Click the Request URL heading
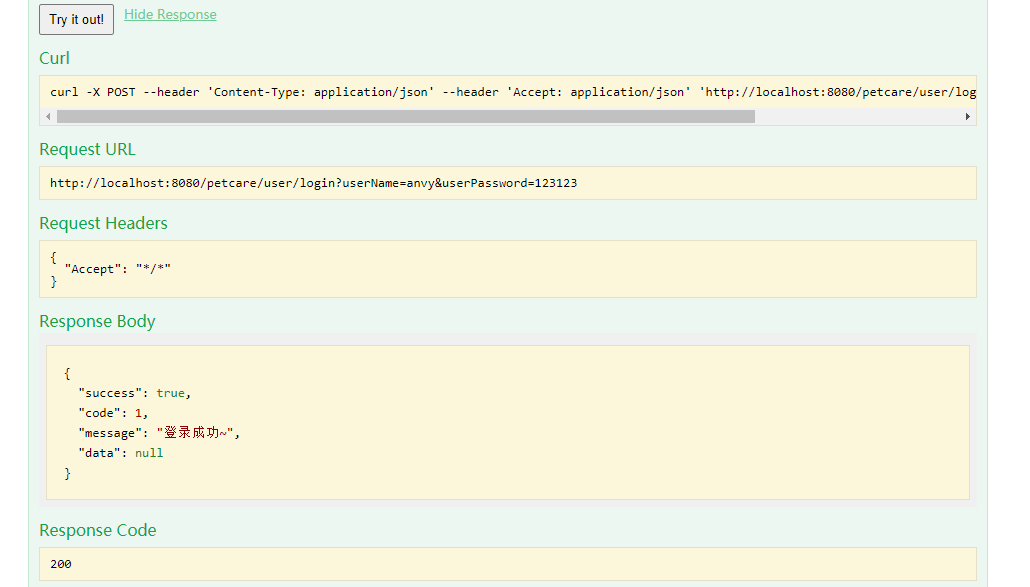Image resolution: width=1030 pixels, height=587 pixels. pos(87,150)
